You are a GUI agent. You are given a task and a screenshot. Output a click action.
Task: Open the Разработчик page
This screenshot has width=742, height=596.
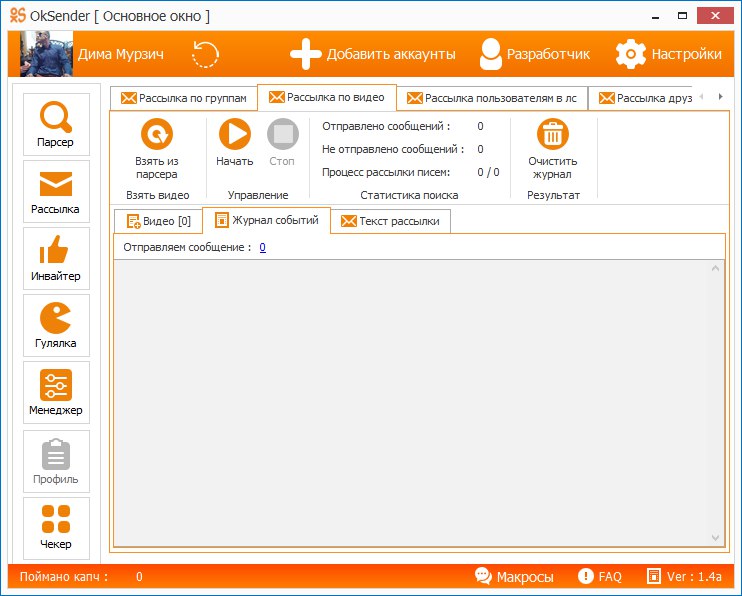[534, 54]
